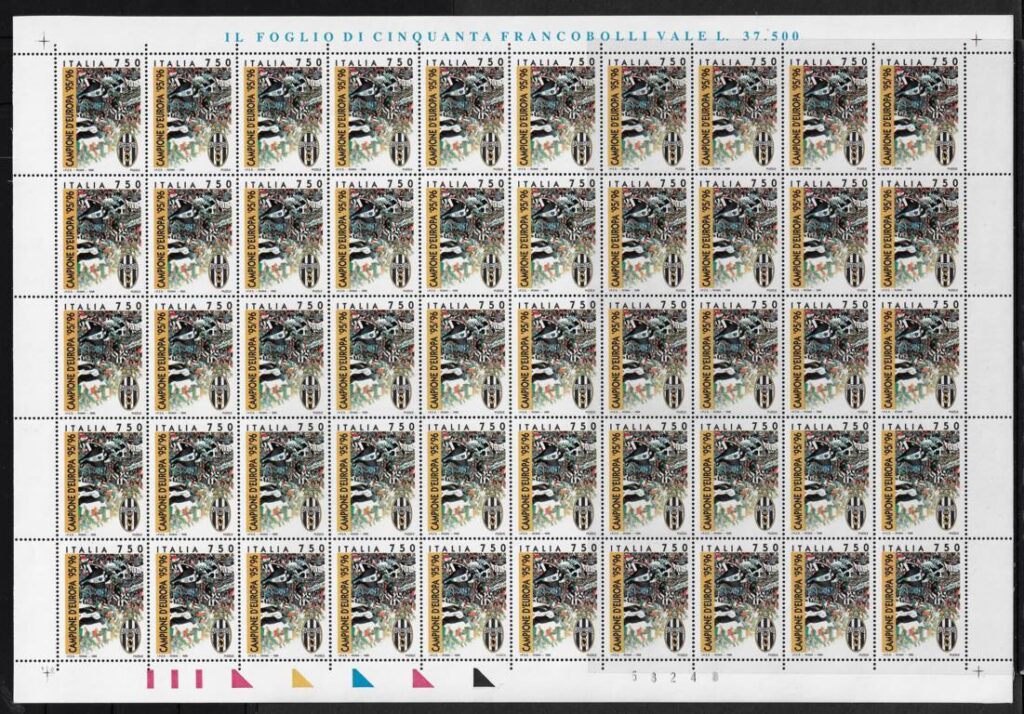Click the fifth stamp in the third row
Image resolution: width=1024 pixels, height=714 pixels.
tap(465, 356)
